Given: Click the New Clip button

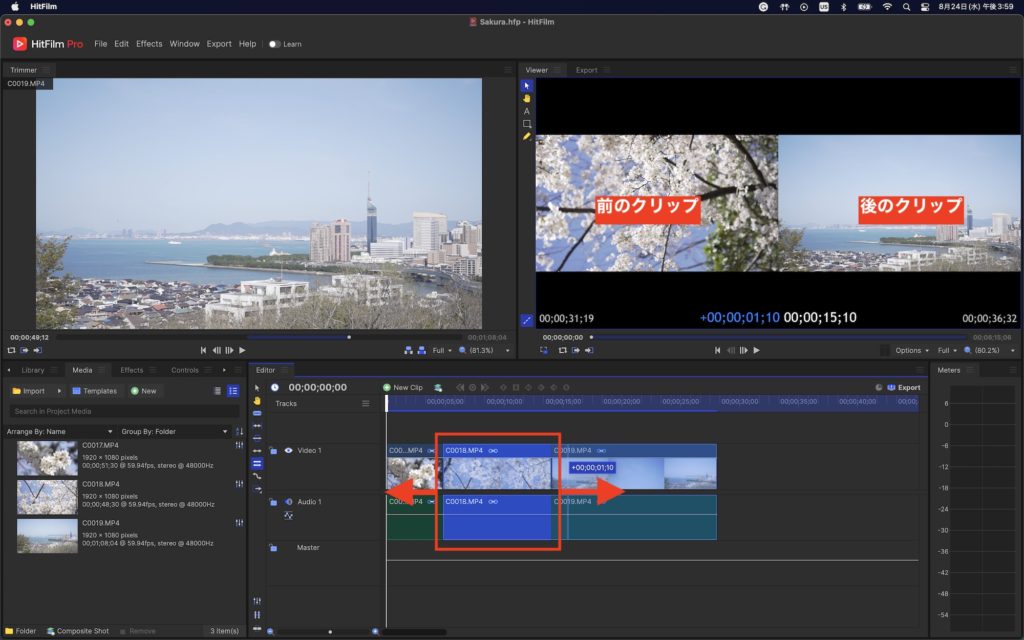Looking at the screenshot, I should 402,387.
